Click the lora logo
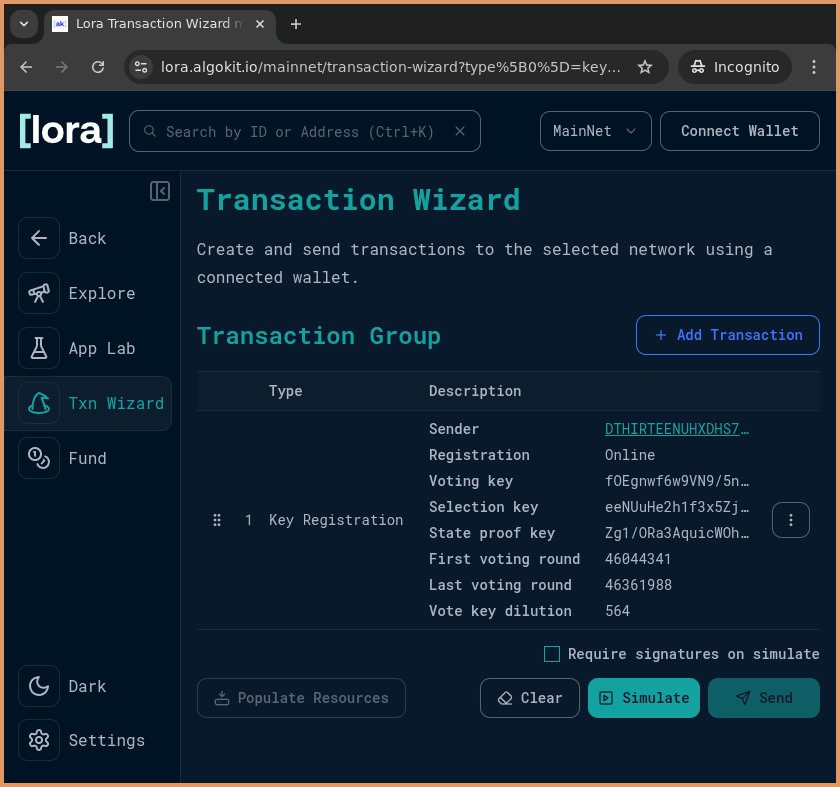Screen dimensions: 840x787 point(66,131)
